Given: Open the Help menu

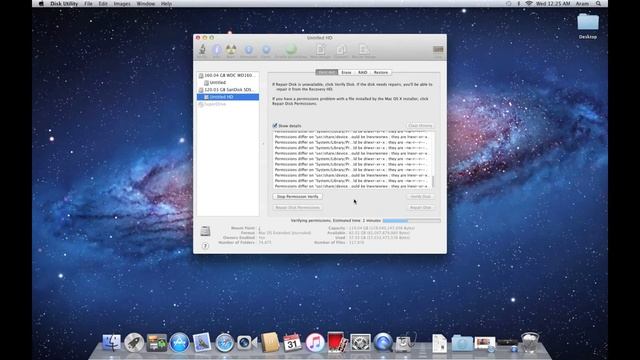Looking at the screenshot, I should click(166, 4).
